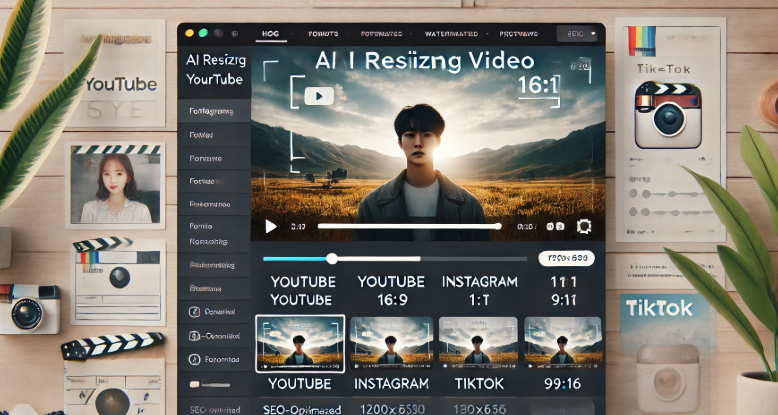Image resolution: width=778 pixels, height=415 pixels.
Task: Click the round handle on the blue slider
Action: [x=332, y=258]
